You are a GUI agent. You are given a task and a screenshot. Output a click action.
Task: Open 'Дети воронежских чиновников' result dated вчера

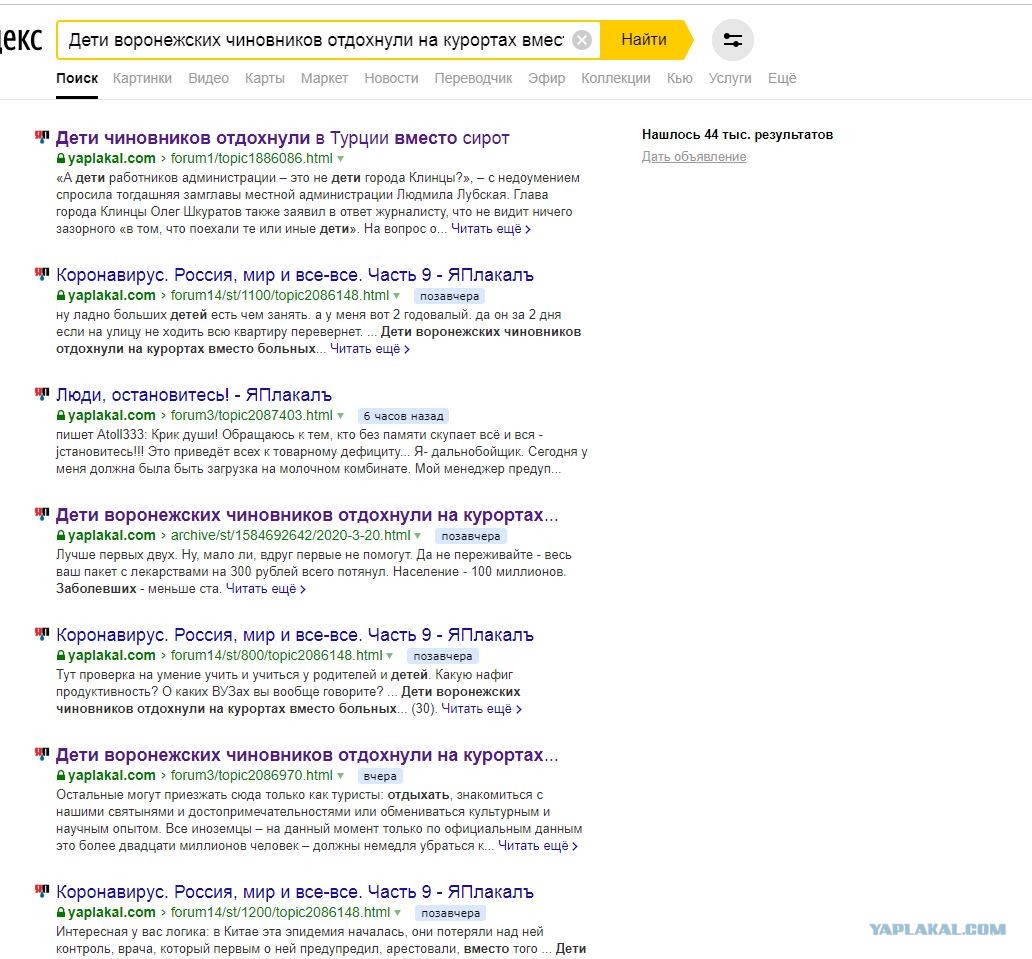click(x=307, y=755)
